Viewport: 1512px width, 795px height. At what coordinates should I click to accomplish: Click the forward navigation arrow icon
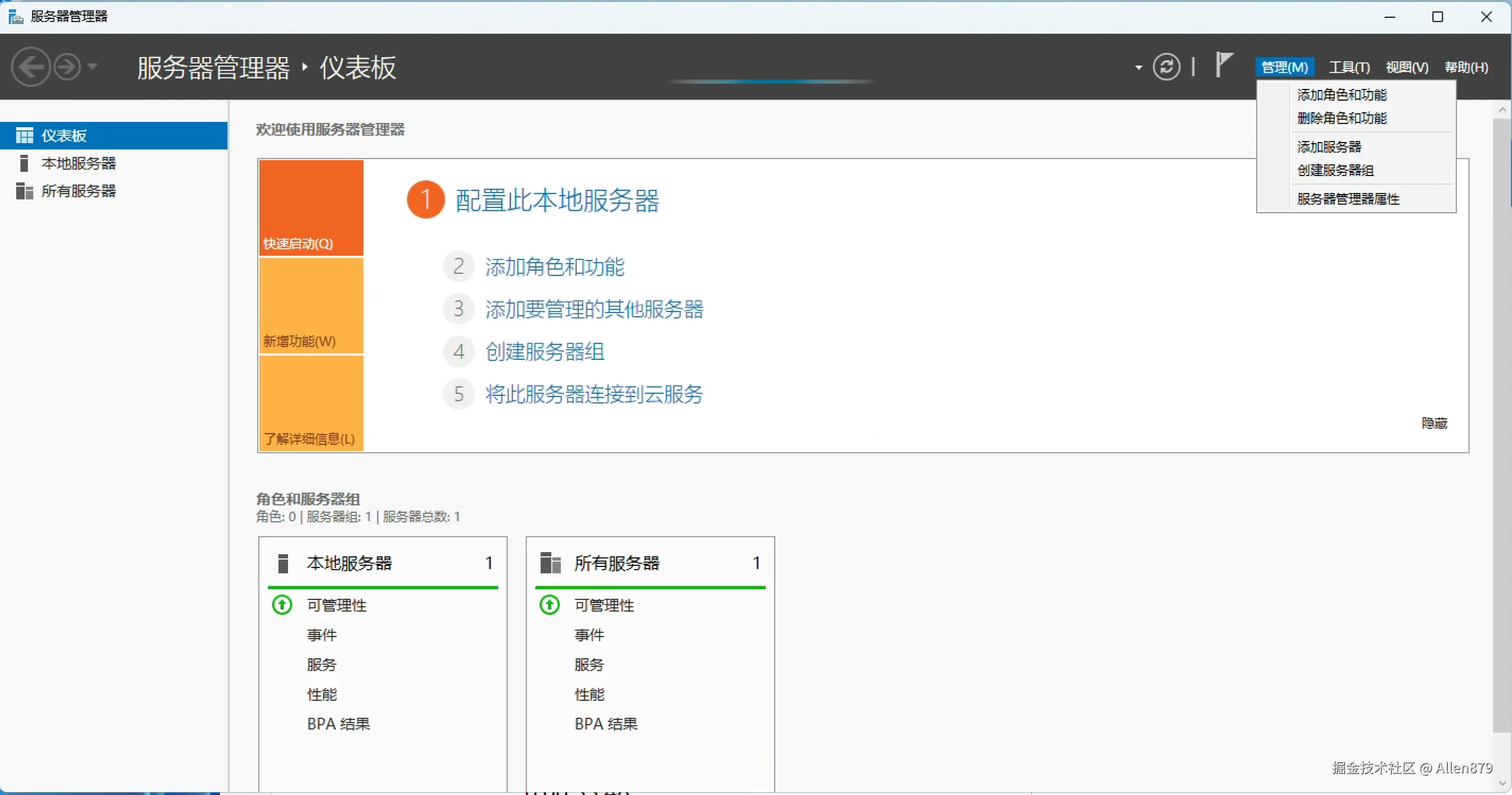tap(67, 67)
